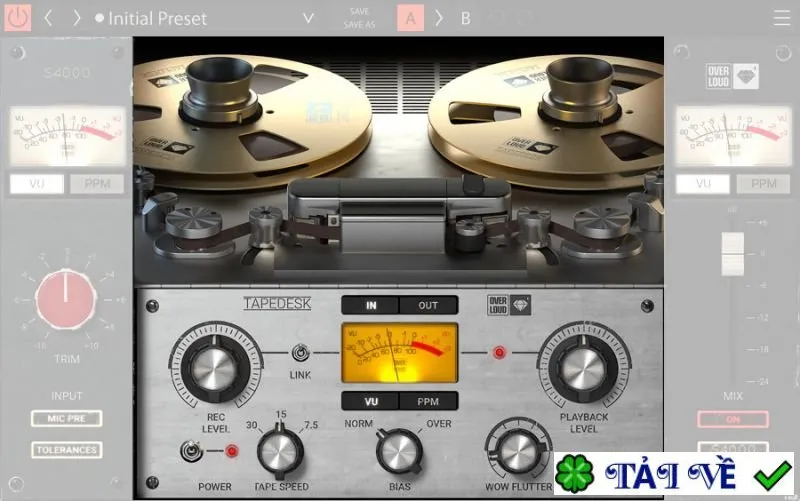Toggle the MIX ON button

[x=733, y=419]
